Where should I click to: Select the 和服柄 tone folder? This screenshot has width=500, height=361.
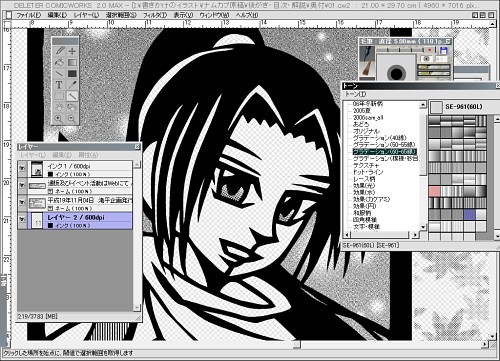click(362, 213)
